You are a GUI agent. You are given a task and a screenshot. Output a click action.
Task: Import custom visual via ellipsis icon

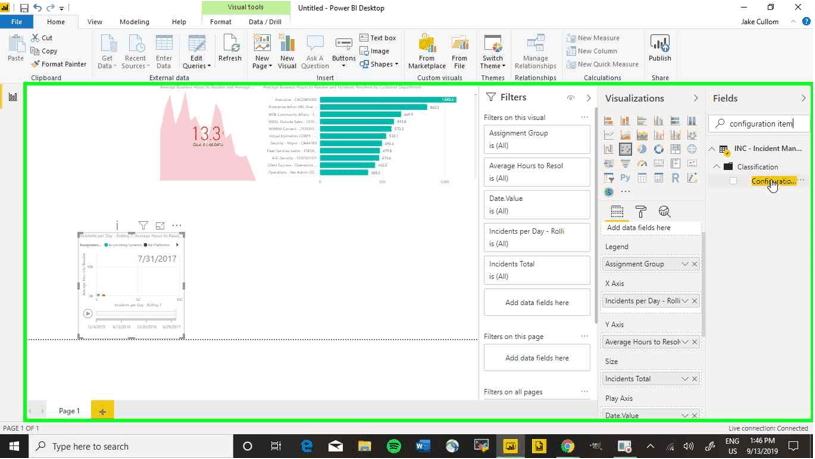point(625,192)
